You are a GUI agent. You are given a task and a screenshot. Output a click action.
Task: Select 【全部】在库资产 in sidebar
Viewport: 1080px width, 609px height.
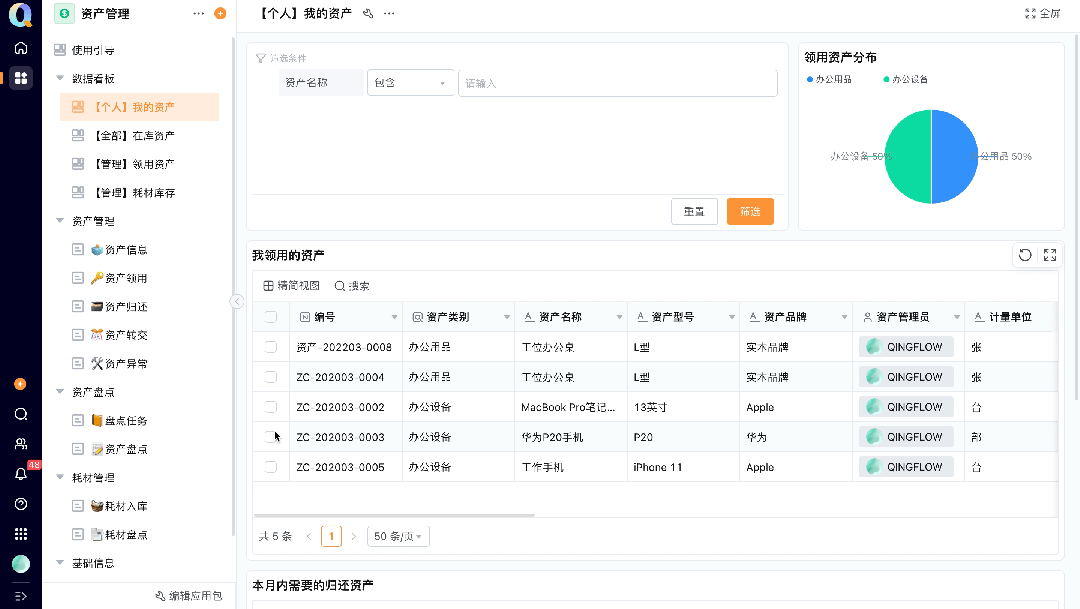point(137,134)
